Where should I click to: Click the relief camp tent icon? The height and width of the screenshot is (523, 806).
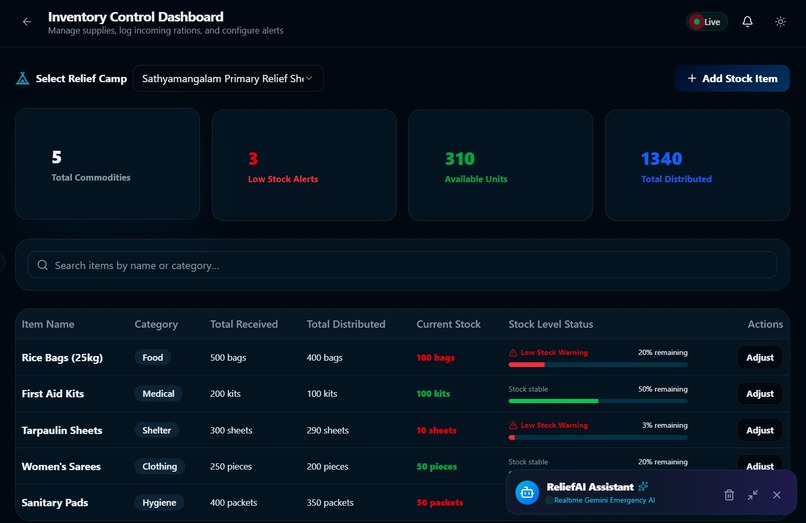tap(23, 78)
